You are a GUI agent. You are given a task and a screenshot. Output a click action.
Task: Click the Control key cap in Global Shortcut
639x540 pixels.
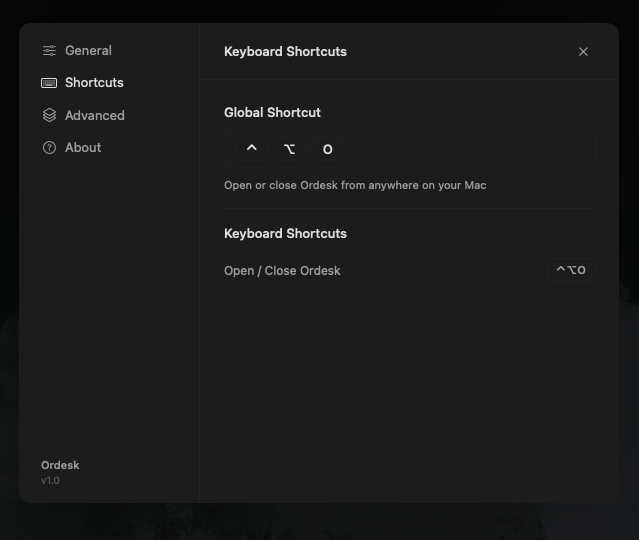coord(252,149)
